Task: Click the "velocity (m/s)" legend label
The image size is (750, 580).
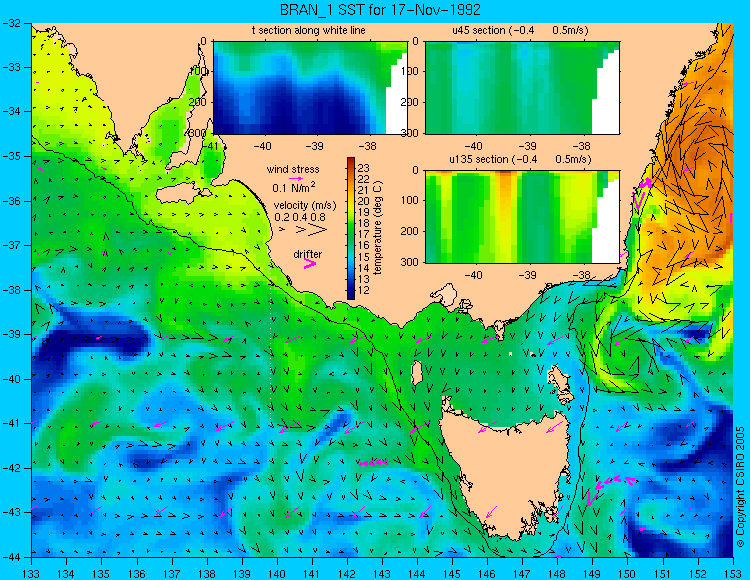Action: click(x=305, y=205)
